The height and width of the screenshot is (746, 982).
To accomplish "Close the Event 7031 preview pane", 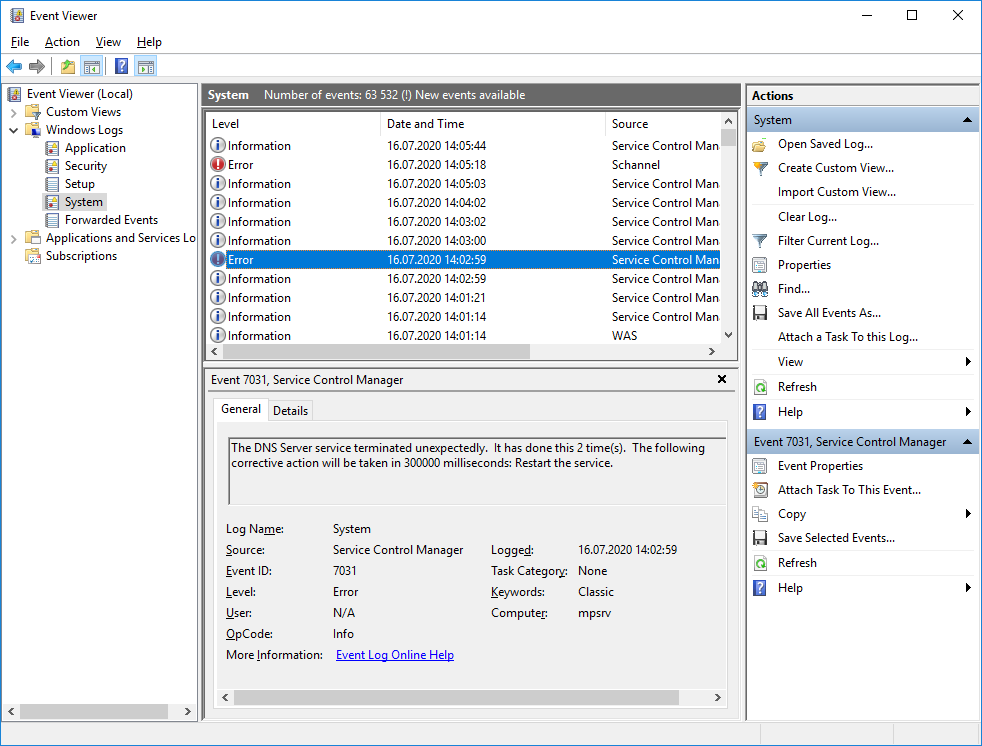I will pos(722,379).
